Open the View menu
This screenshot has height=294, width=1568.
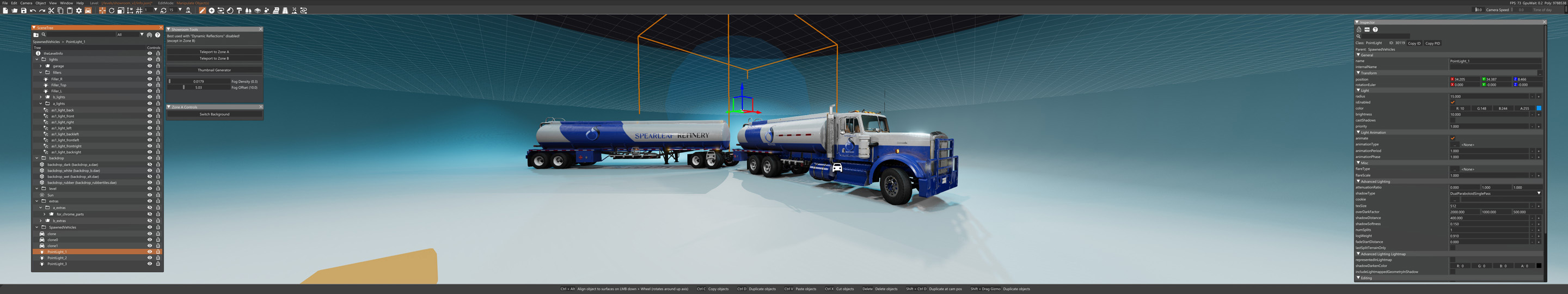click(53, 3)
